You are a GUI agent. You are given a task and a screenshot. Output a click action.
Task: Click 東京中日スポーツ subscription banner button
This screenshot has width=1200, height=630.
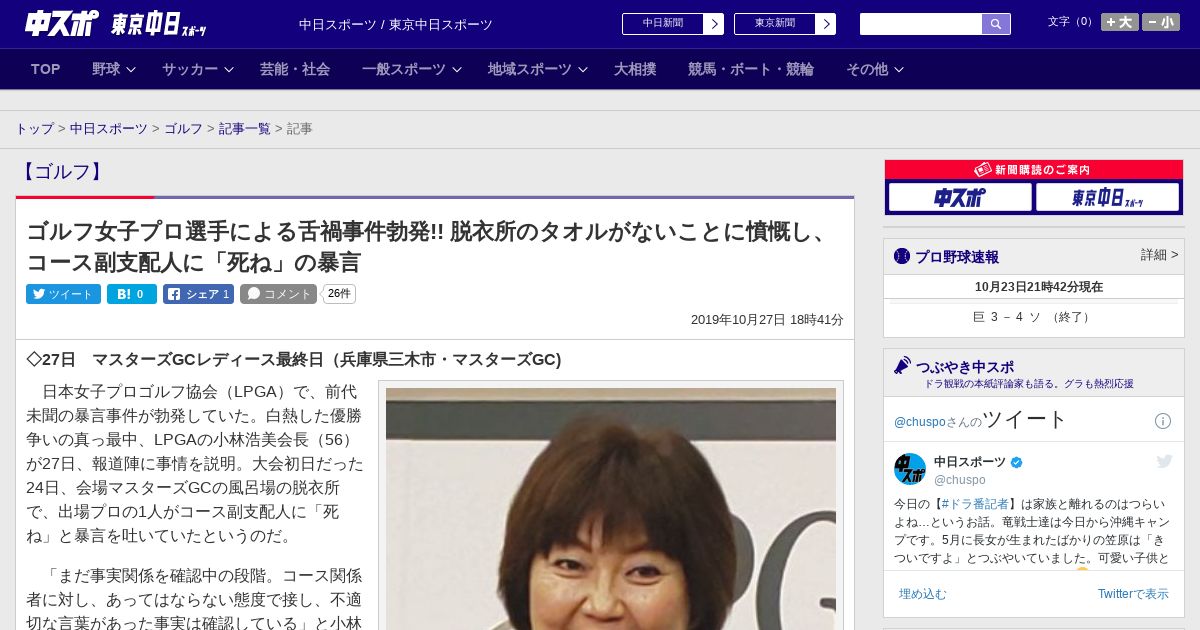pos(1107,197)
